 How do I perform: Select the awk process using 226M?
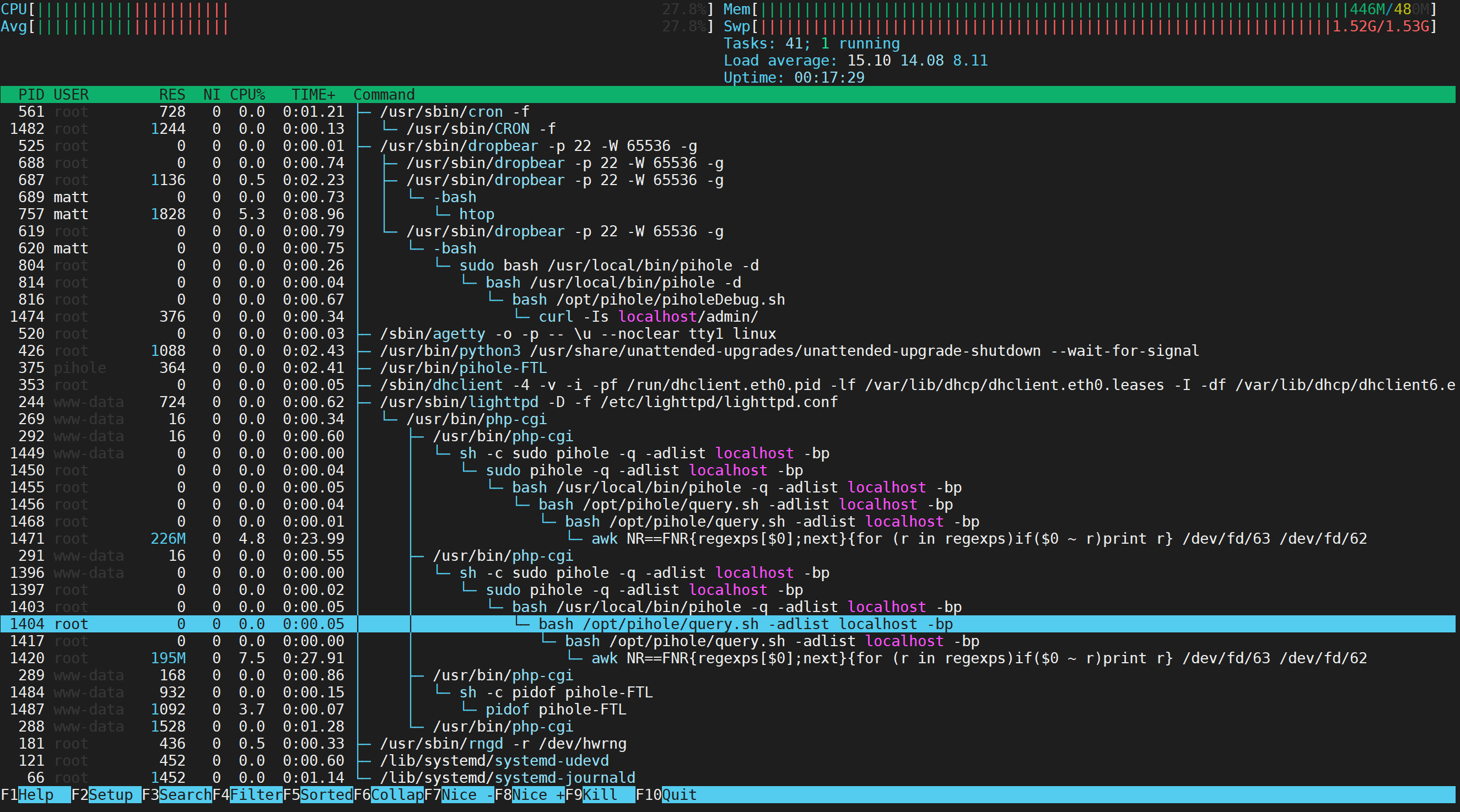[x=728, y=538]
